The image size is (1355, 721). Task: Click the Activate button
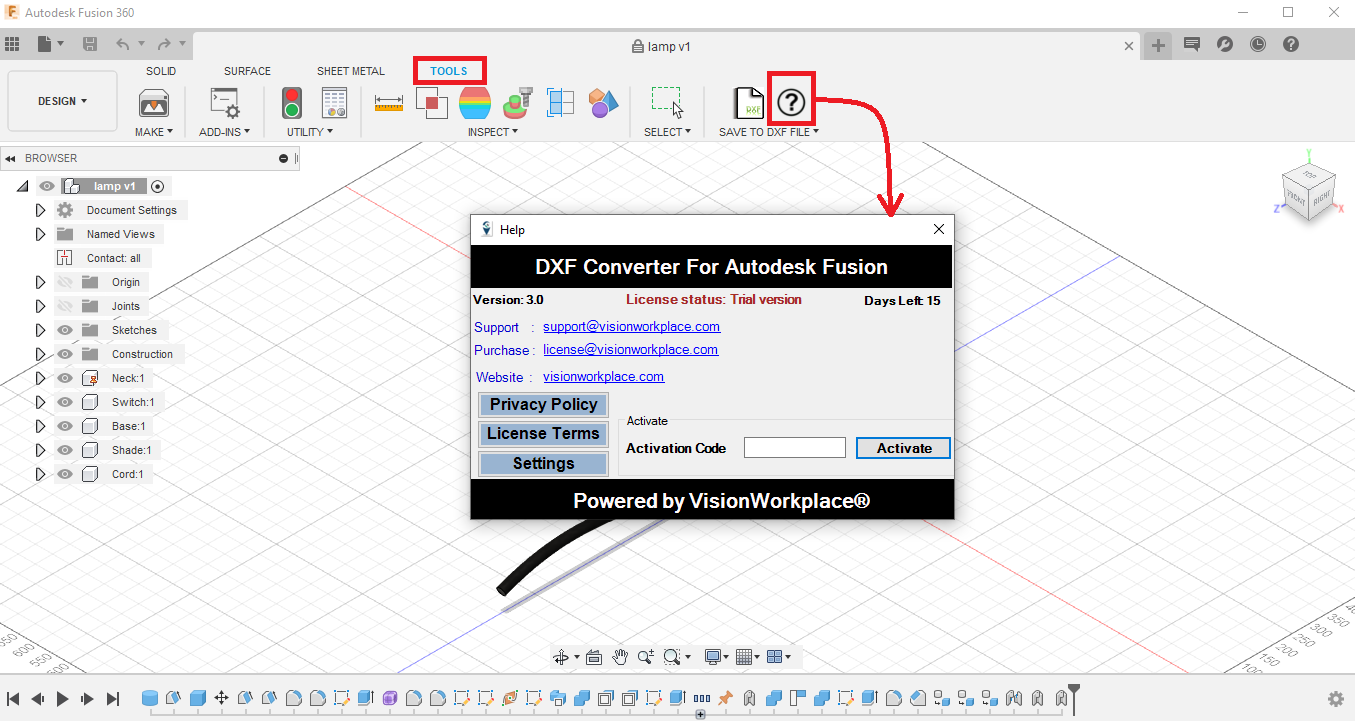pos(903,448)
